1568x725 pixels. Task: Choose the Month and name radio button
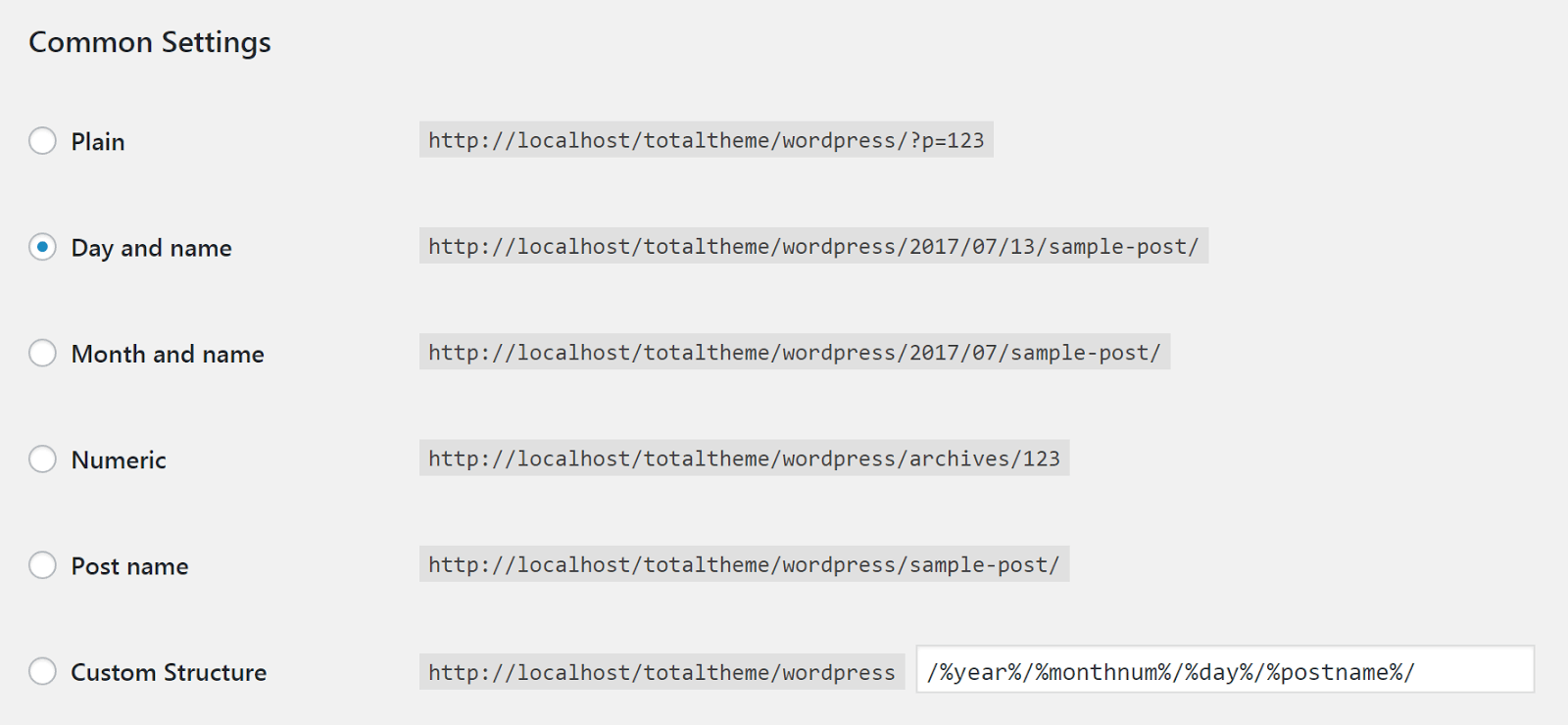pos(42,353)
